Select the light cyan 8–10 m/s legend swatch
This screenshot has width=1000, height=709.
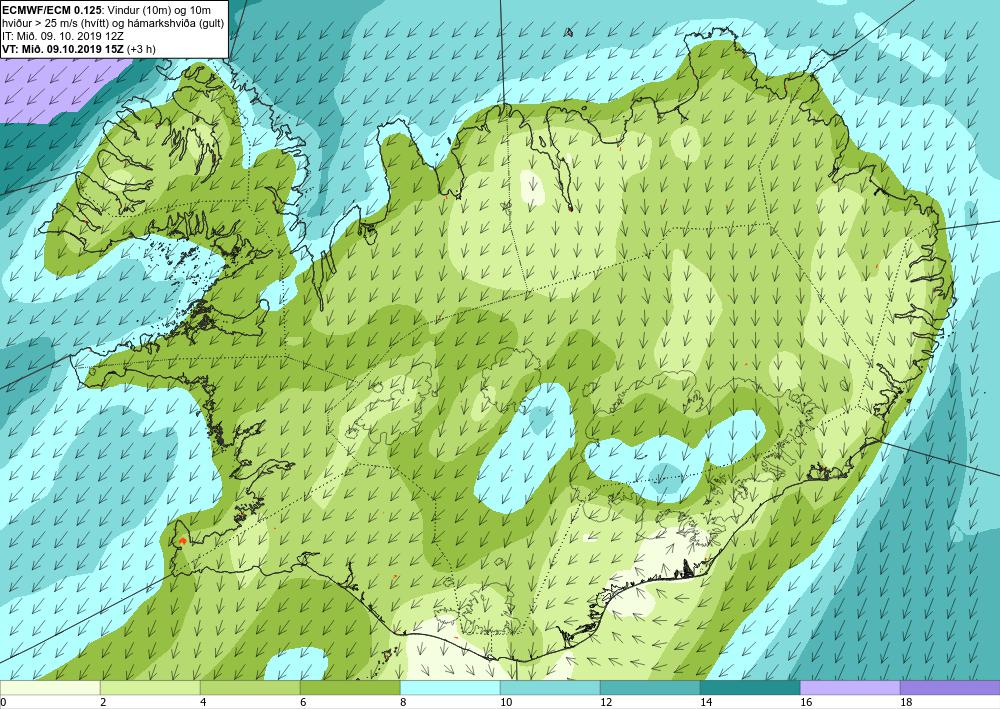pos(450,688)
